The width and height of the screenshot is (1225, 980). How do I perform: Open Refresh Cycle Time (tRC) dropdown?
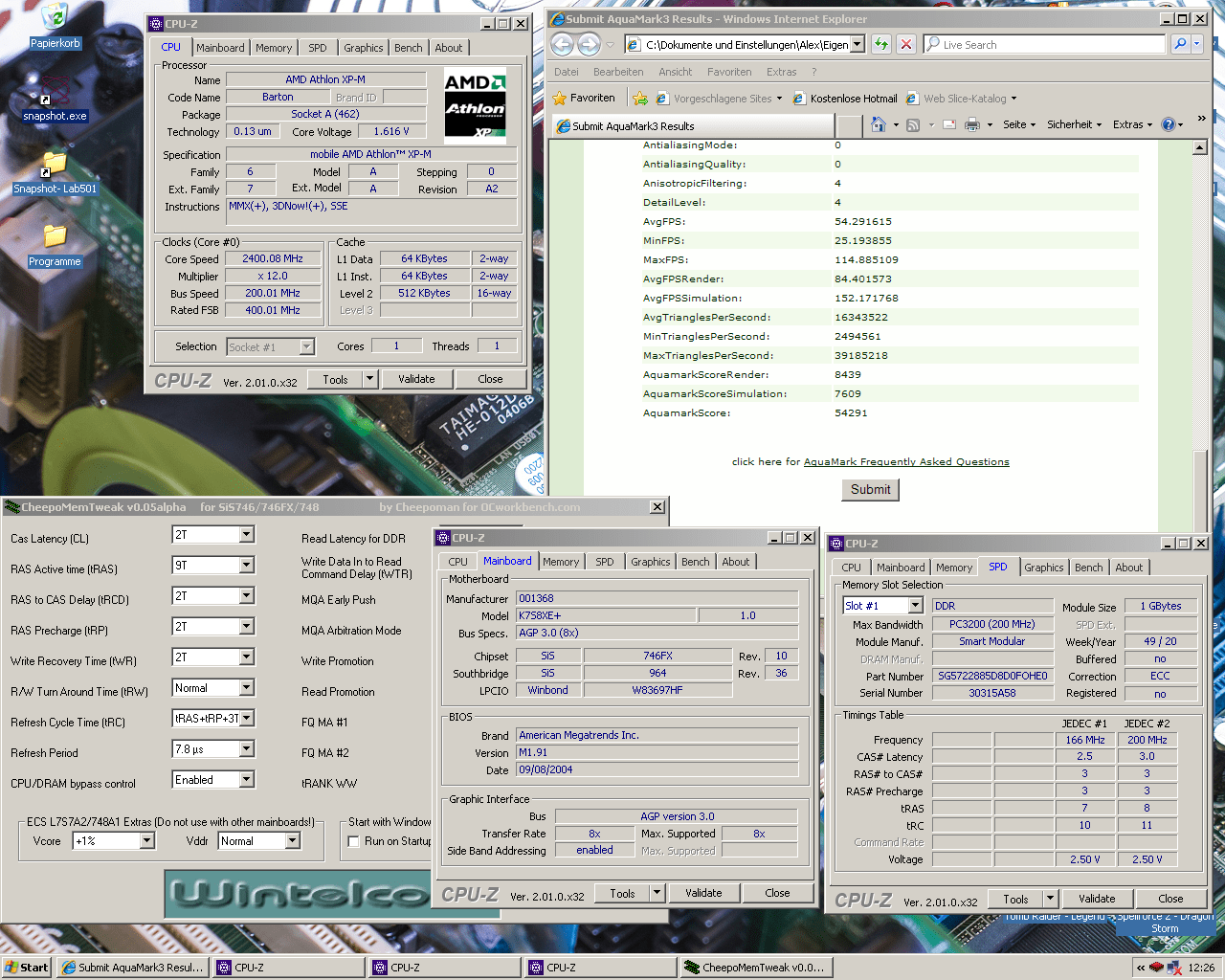(246, 719)
